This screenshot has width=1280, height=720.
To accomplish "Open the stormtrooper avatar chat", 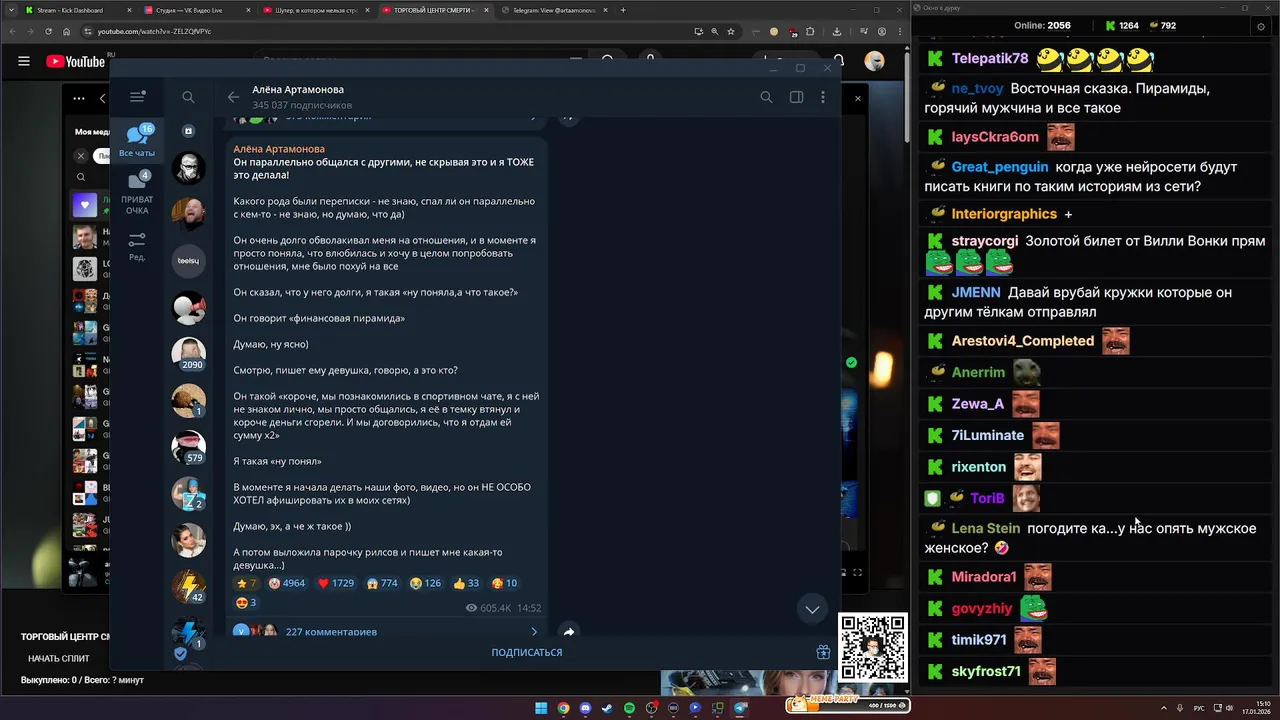I will coord(188,168).
